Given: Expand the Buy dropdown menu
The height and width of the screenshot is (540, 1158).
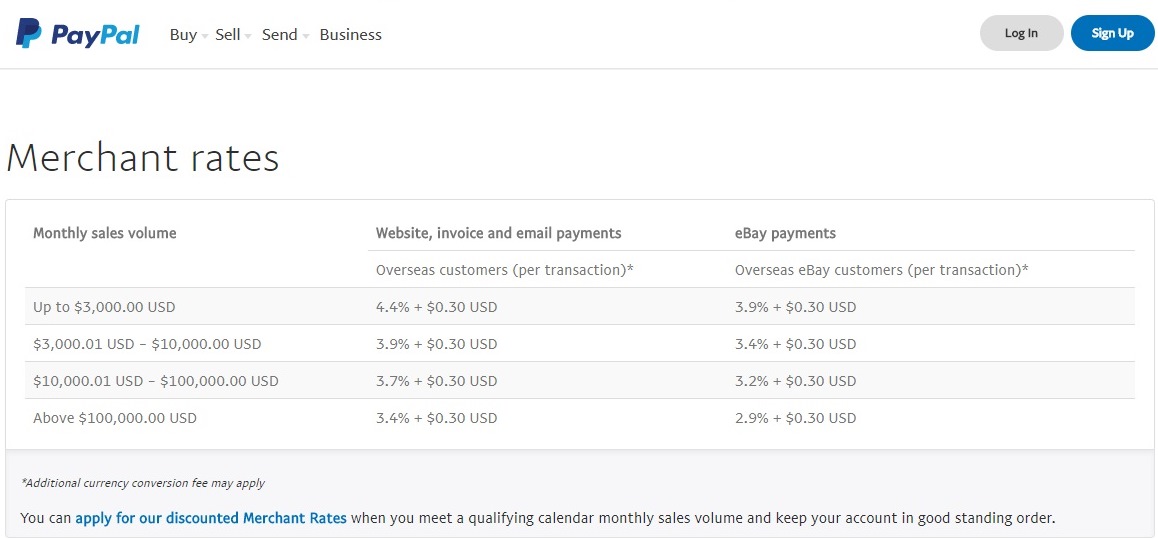Looking at the screenshot, I should tap(187, 35).
